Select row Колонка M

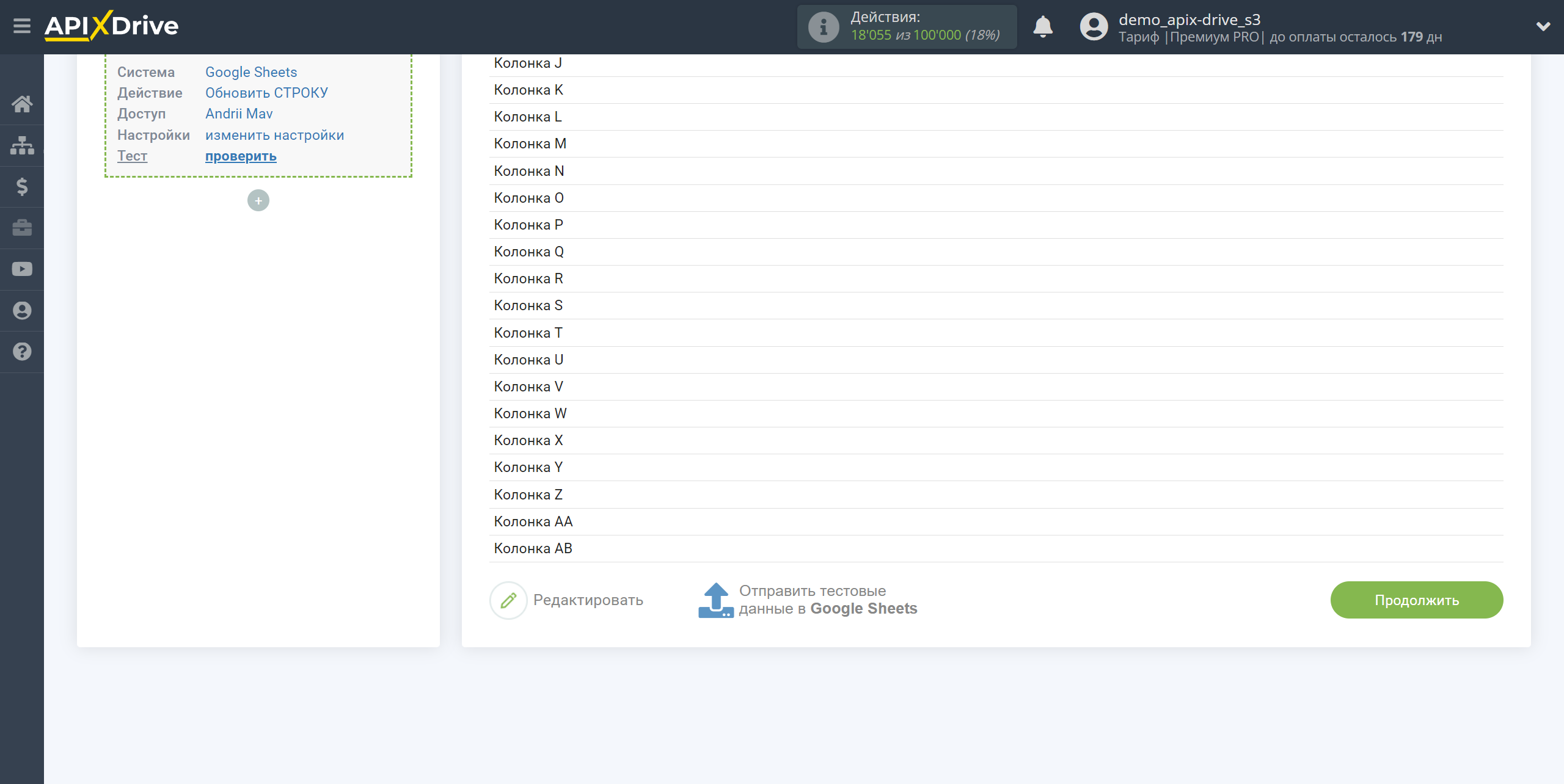pyautogui.click(x=996, y=143)
